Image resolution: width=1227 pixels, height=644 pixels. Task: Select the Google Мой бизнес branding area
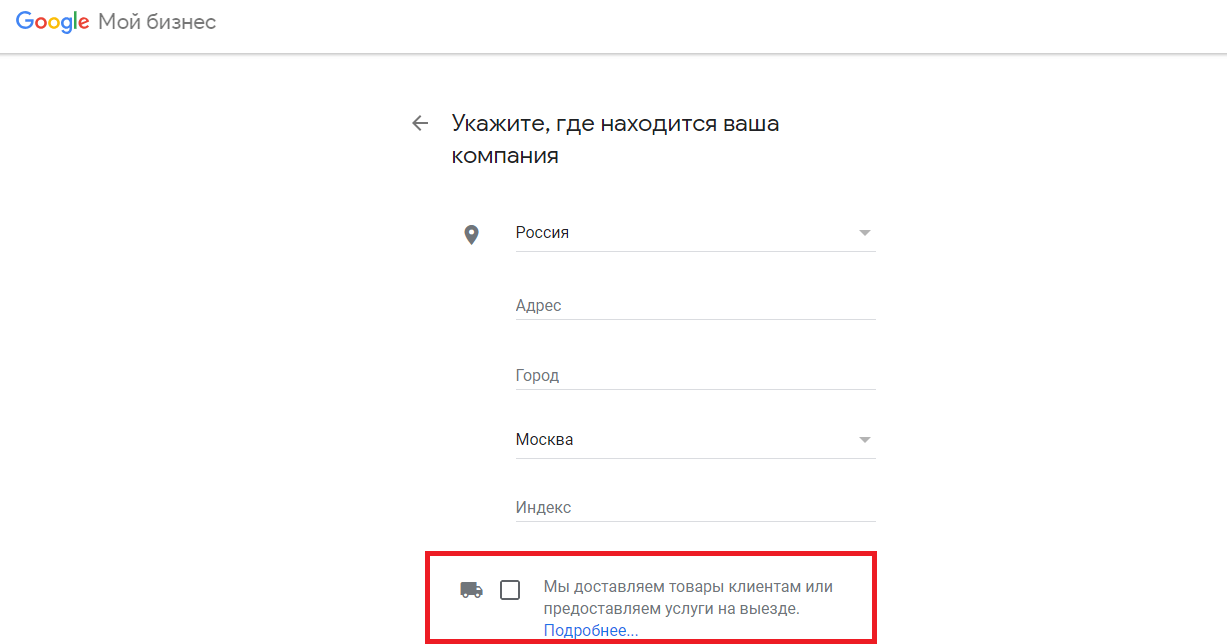point(115,21)
